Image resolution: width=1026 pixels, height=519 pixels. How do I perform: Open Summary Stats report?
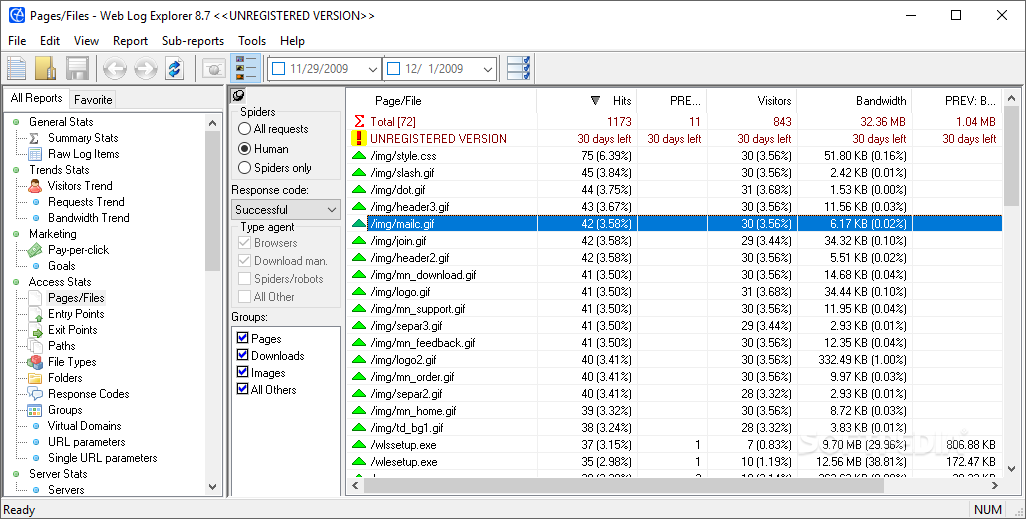pos(83,138)
